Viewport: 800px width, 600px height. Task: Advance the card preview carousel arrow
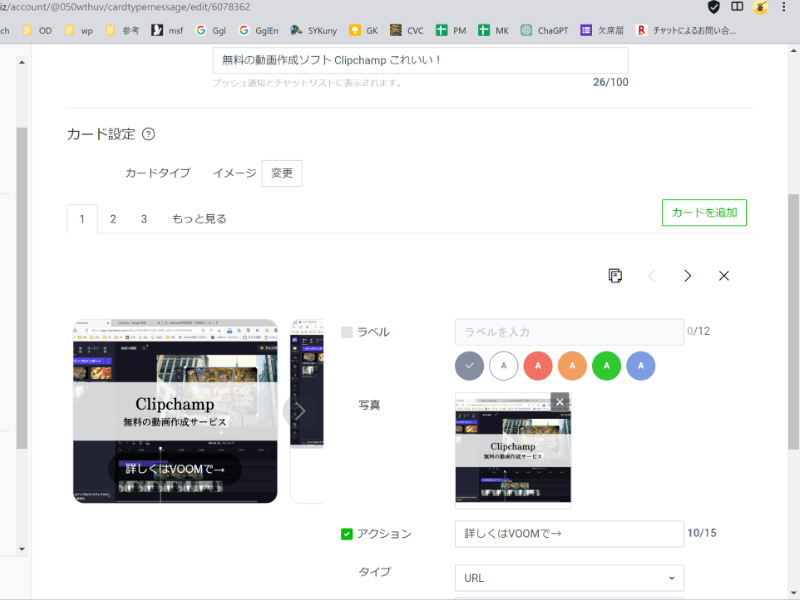tap(299, 410)
